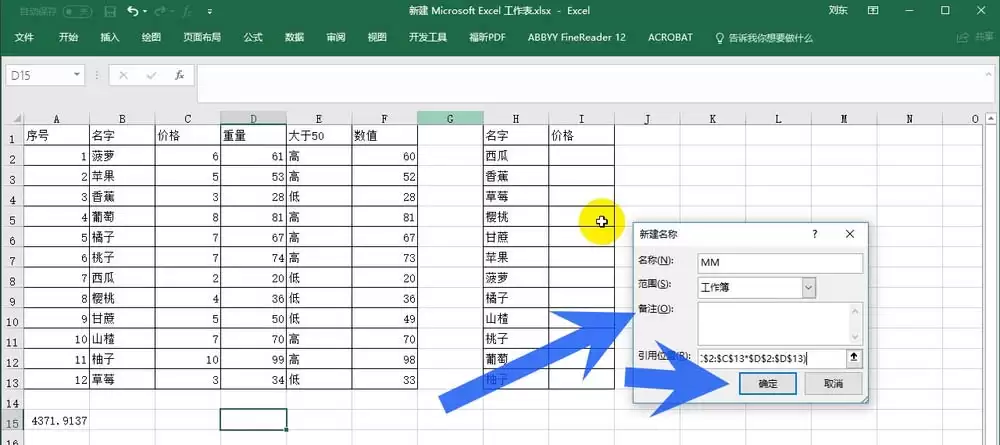This screenshot has height=445, width=1000.
Task: Expand the Name Box dropdown arrow
Action: click(77, 75)
